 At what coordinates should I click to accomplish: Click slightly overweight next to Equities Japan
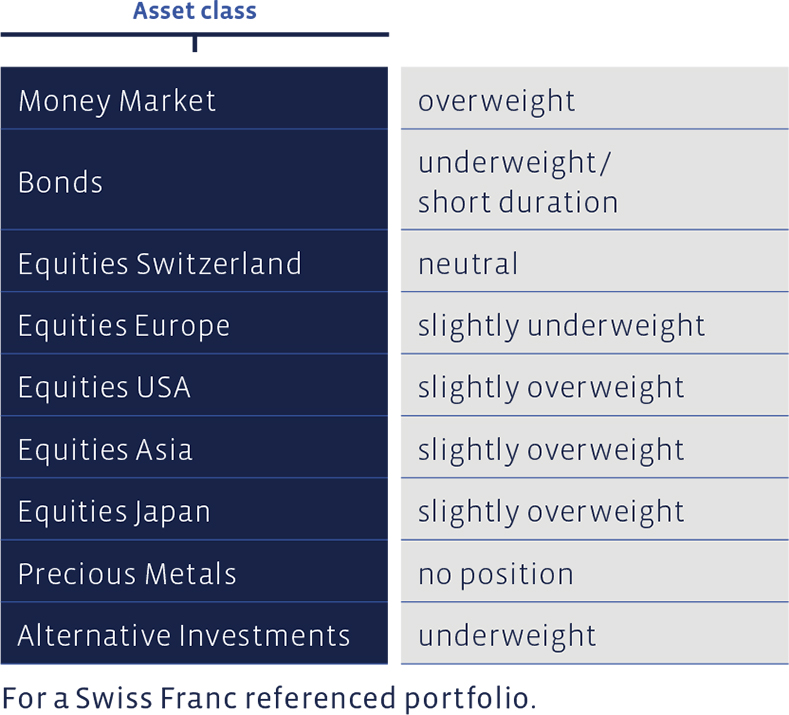click(595, 509)
